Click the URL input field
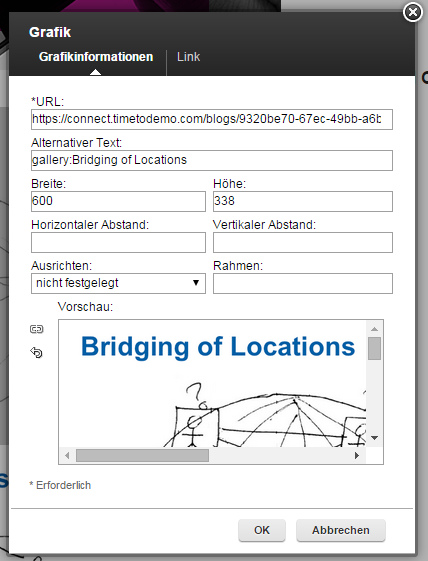Viewport: 428px width, 561px height. pos(212,119)
